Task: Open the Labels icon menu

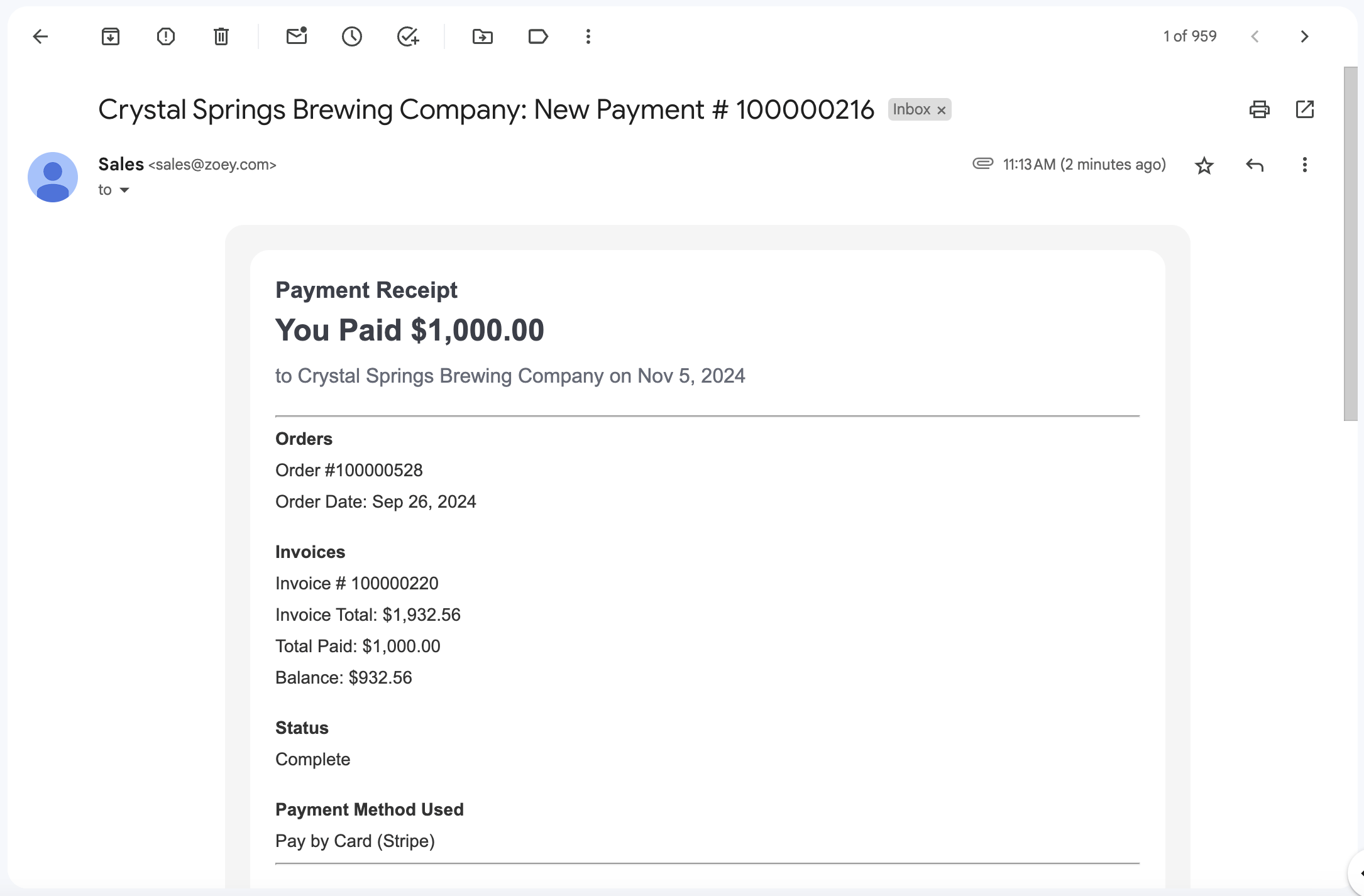Action: (x=538, y=36)
